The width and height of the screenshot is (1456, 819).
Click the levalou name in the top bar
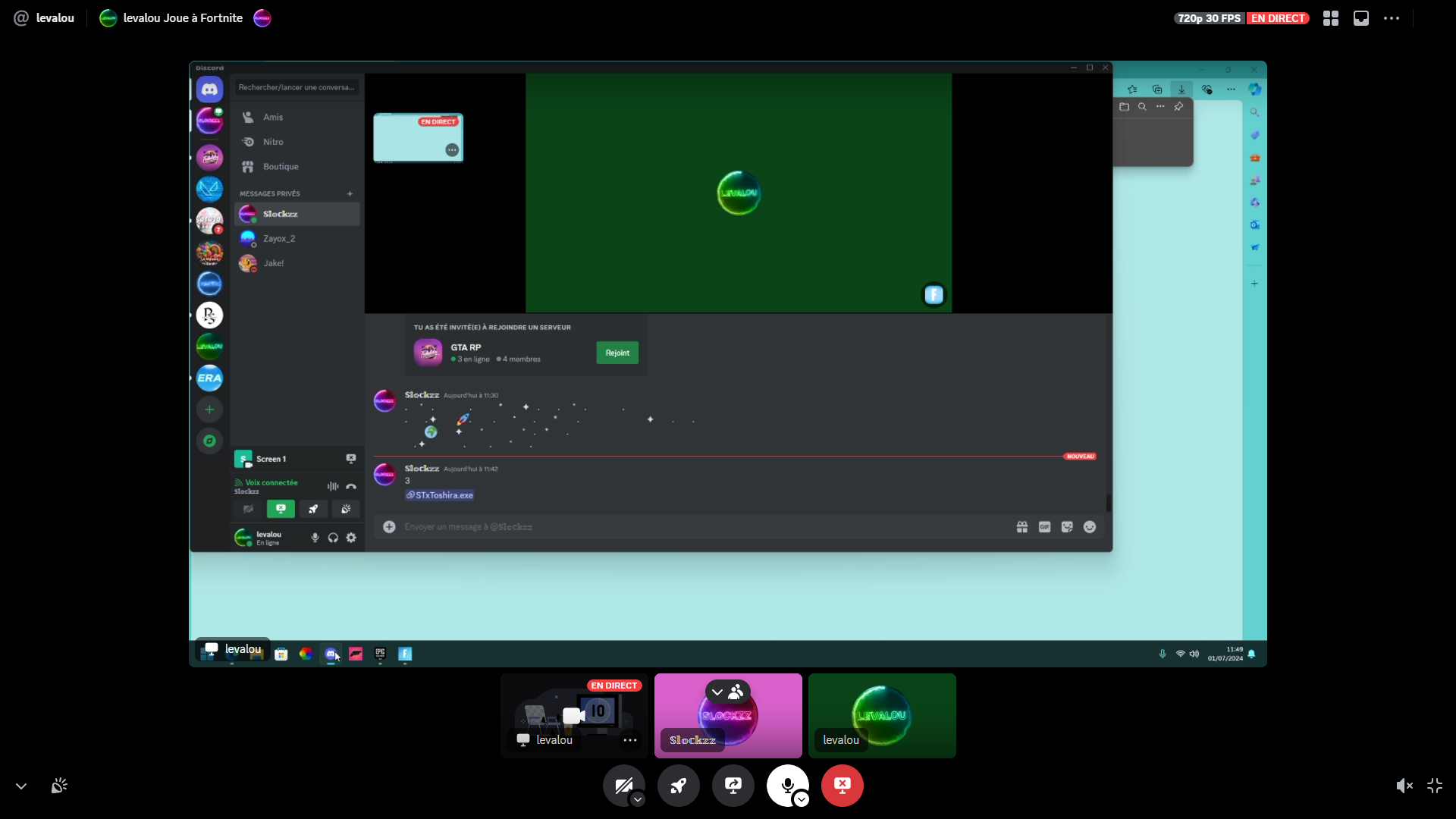(x=55, y=18)
